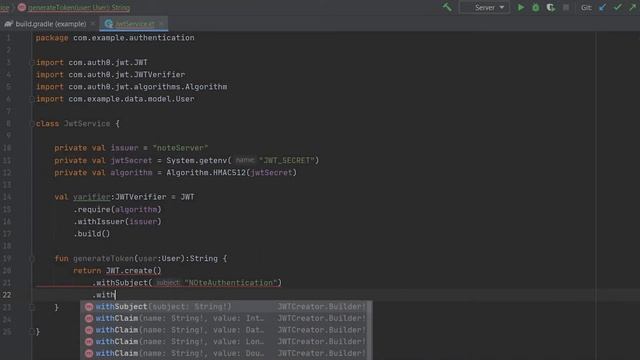
Task: Click line number 22 in the gutter
Action: click(7, 295)
